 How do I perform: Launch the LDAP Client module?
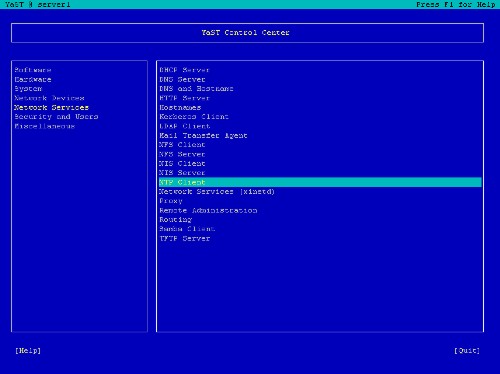[184, 126]
